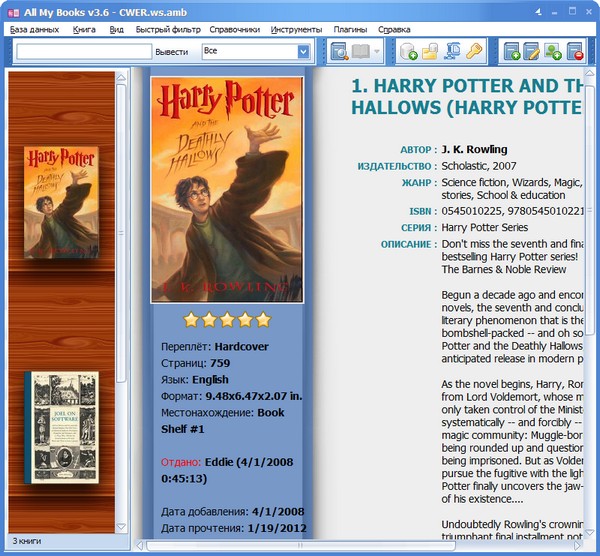Image resolution: width=600 pixels, height=556 pixels.
Task: Click the ISBN number 0545010225
Action: (x=472, y=211)
